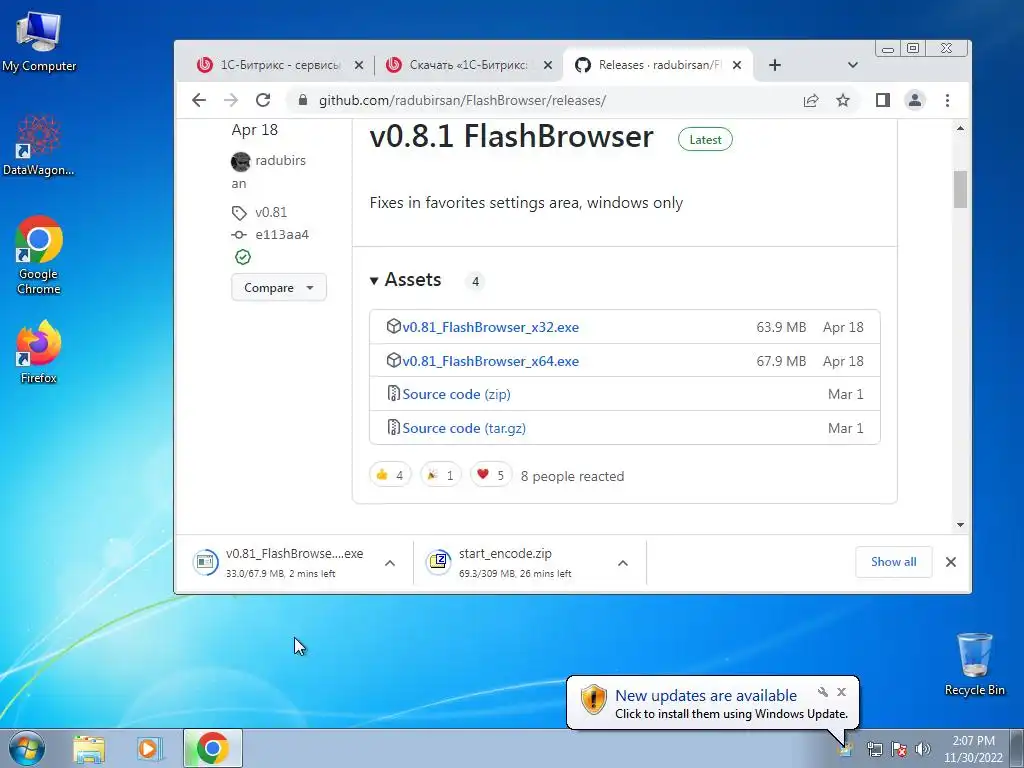Click the Chrome taskbar button
This screenshot has width=1024, height=768.
(213, 748)
